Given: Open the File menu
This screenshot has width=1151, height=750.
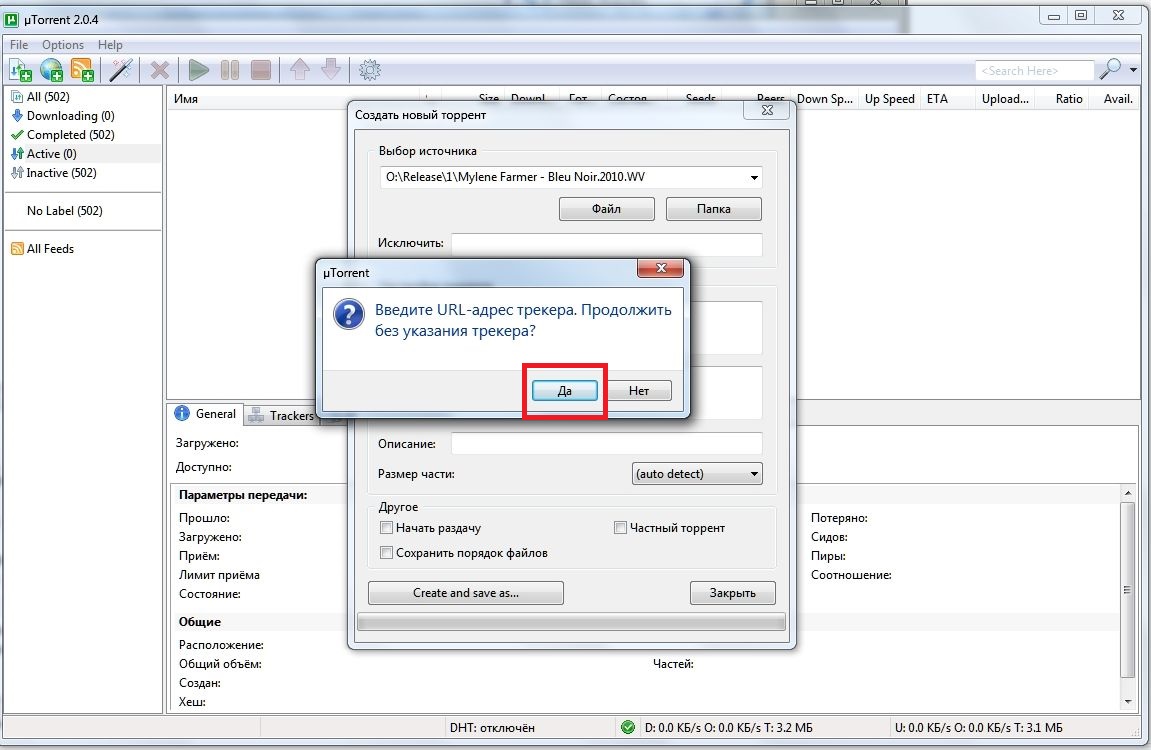Looking at the screenshot, I should pos(19,45).
